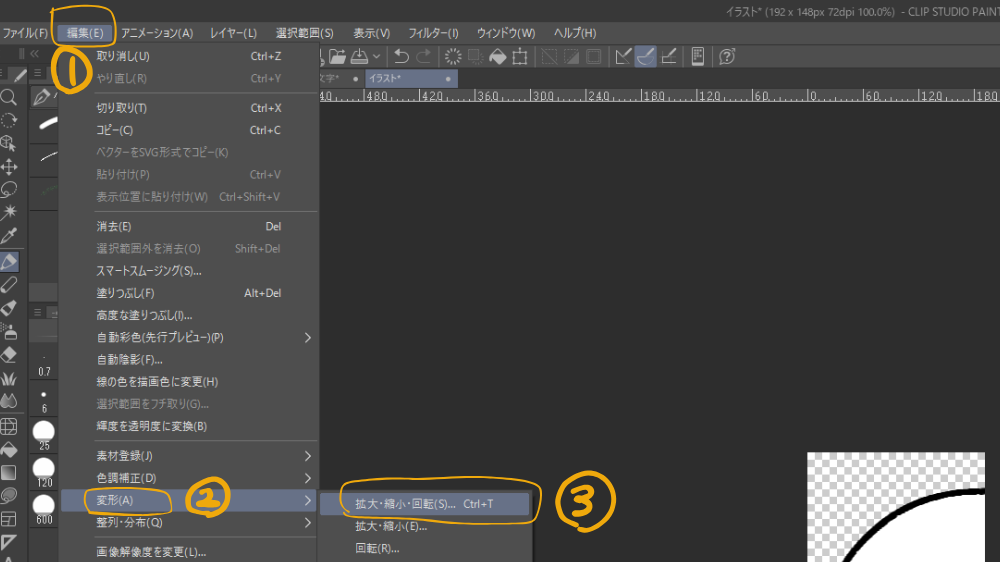The height and width of the screenshot is (562, 1000).
Task: Open the レイヤー(L) menu
Action: tap(233, 33)
